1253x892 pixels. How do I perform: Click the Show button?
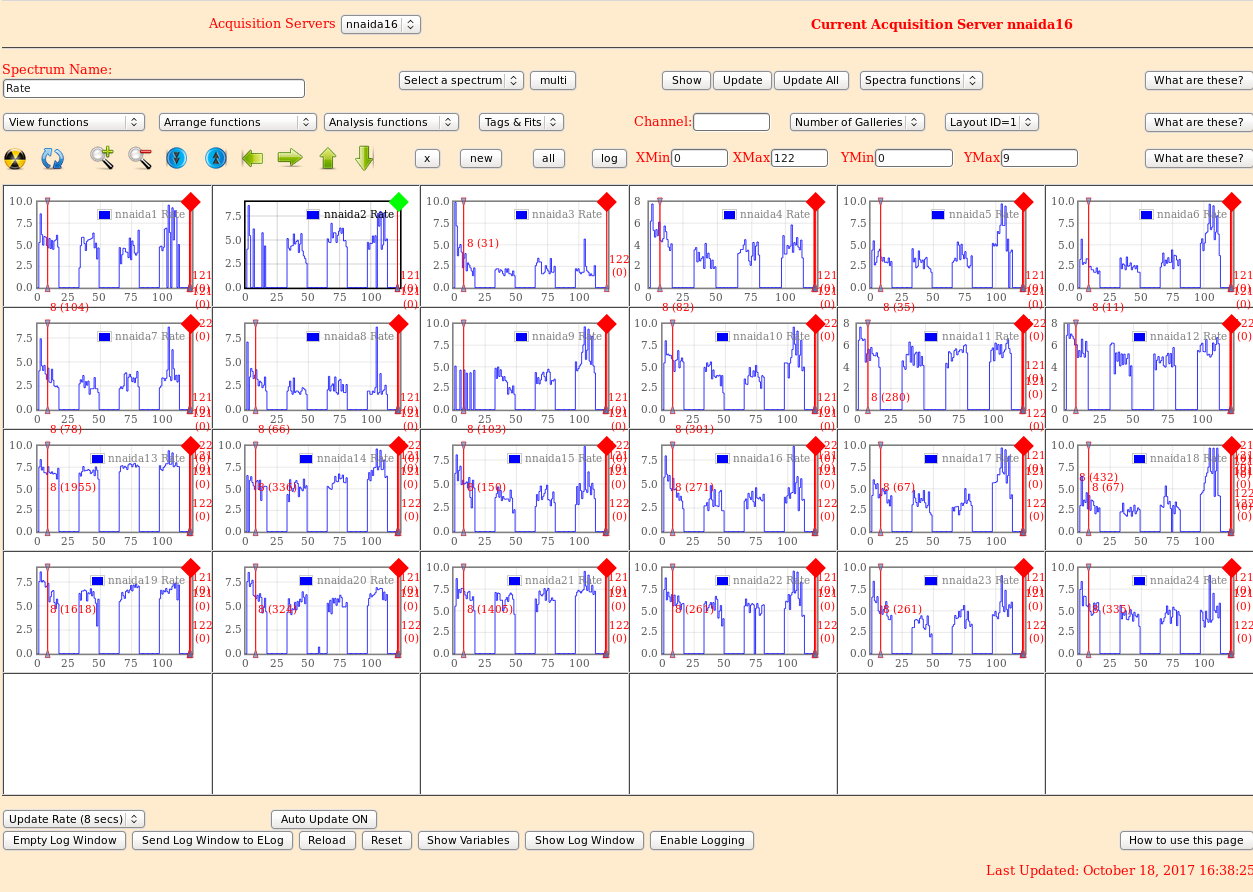click(x=686, y=80)
